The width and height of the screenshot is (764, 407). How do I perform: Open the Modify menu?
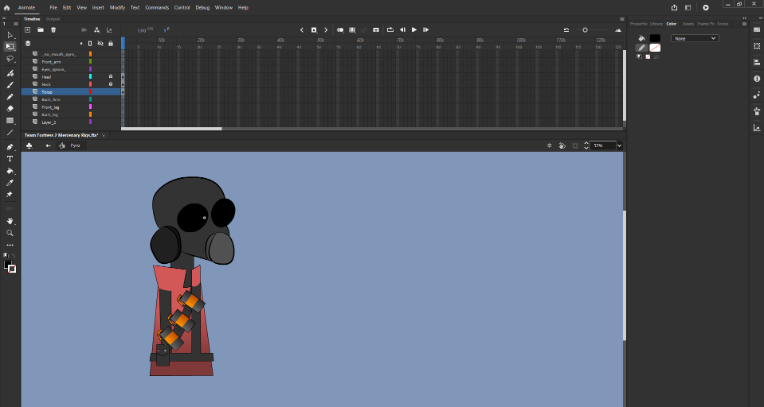pyautogui.click(x=117, y=7)
